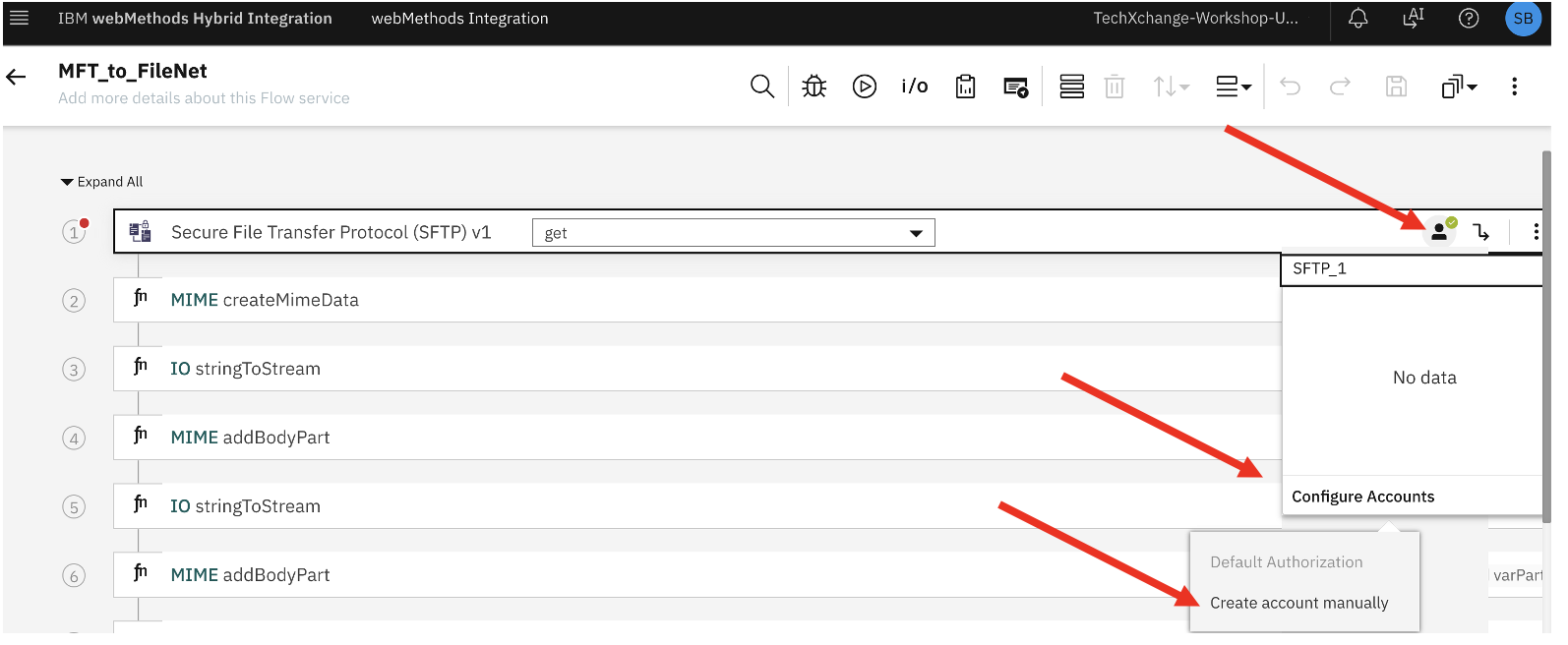Open the i/o input output definition
Screen dimensions: 1568x645
(x=915, y=87)
